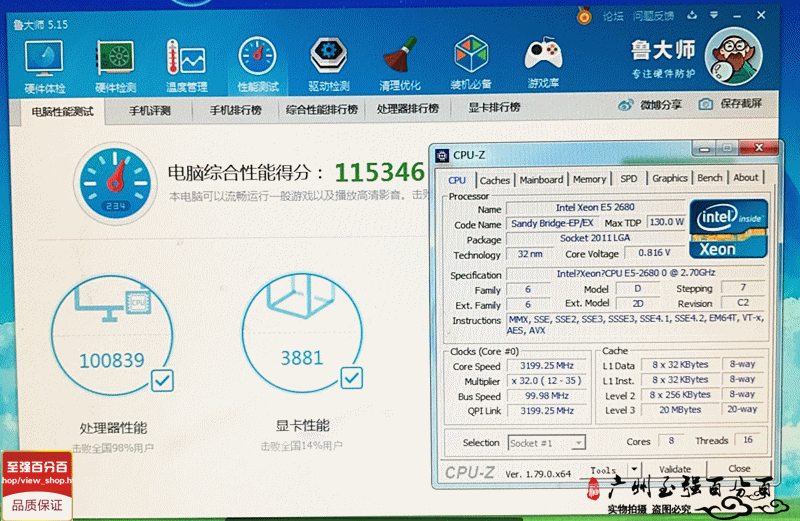Click the overall score 115346

click(380, 172)
